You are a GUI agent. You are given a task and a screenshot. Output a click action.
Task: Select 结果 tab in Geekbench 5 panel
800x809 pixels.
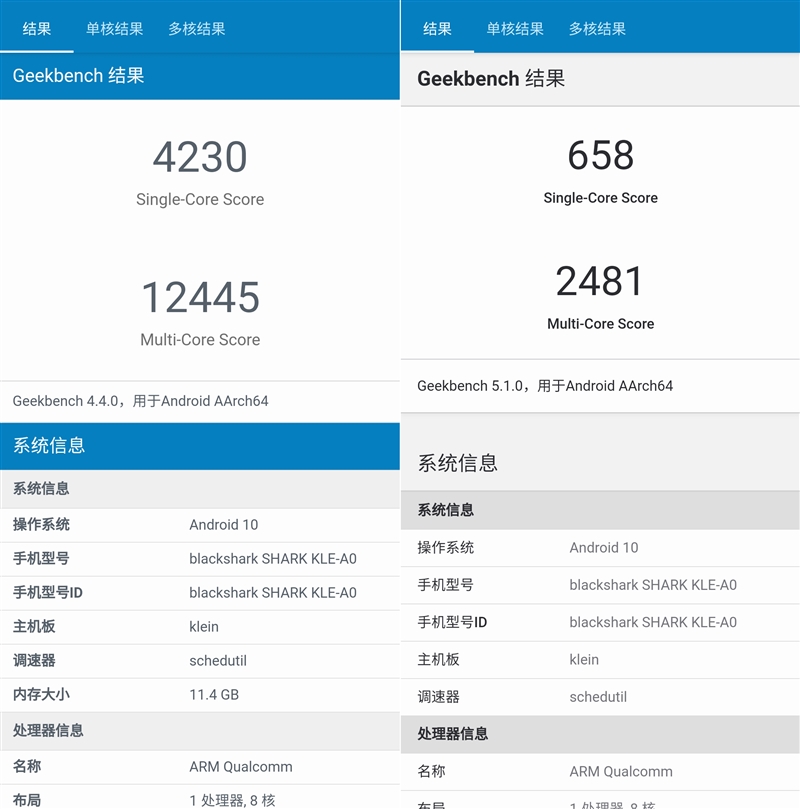pos(437,29)
